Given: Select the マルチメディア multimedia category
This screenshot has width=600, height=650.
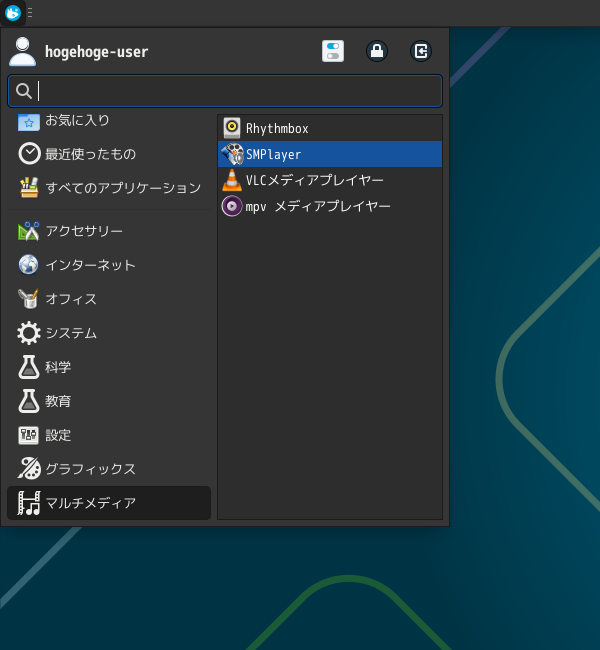Looking at the screenshot, I should (x=109, y=503).
